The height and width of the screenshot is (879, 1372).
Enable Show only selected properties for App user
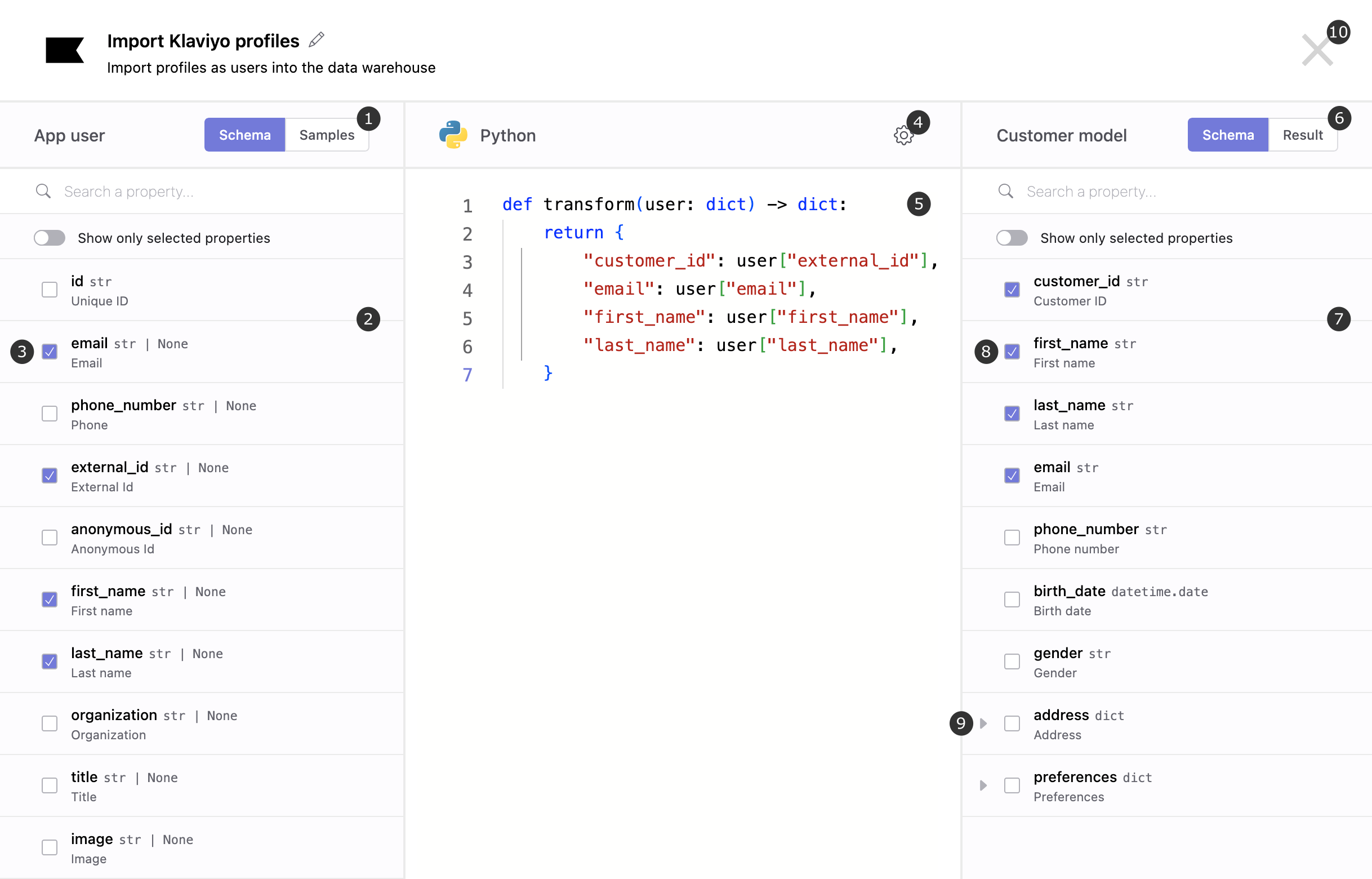click(49, 238)
